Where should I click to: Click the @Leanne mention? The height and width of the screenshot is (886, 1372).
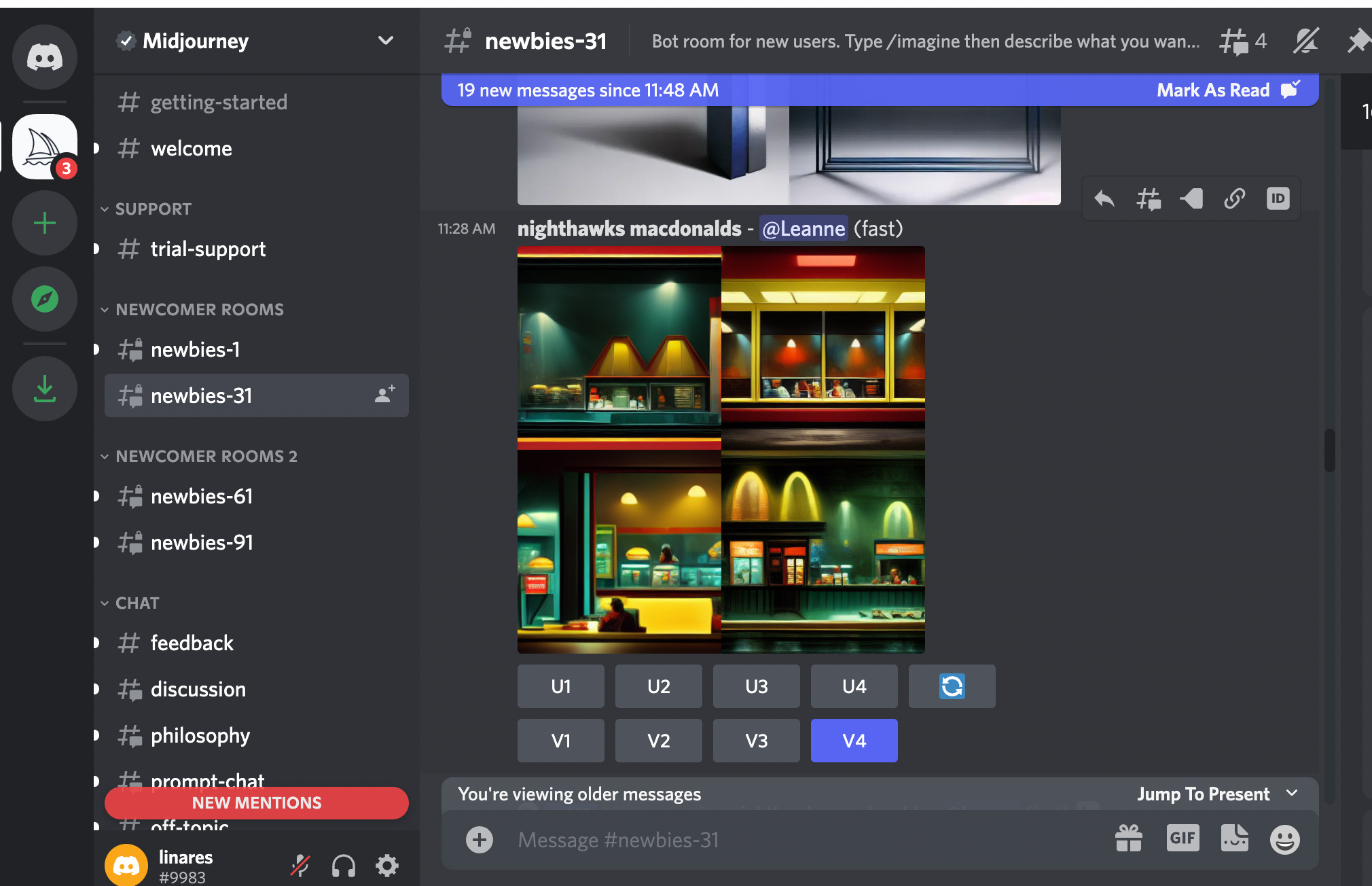coord(804,228)
